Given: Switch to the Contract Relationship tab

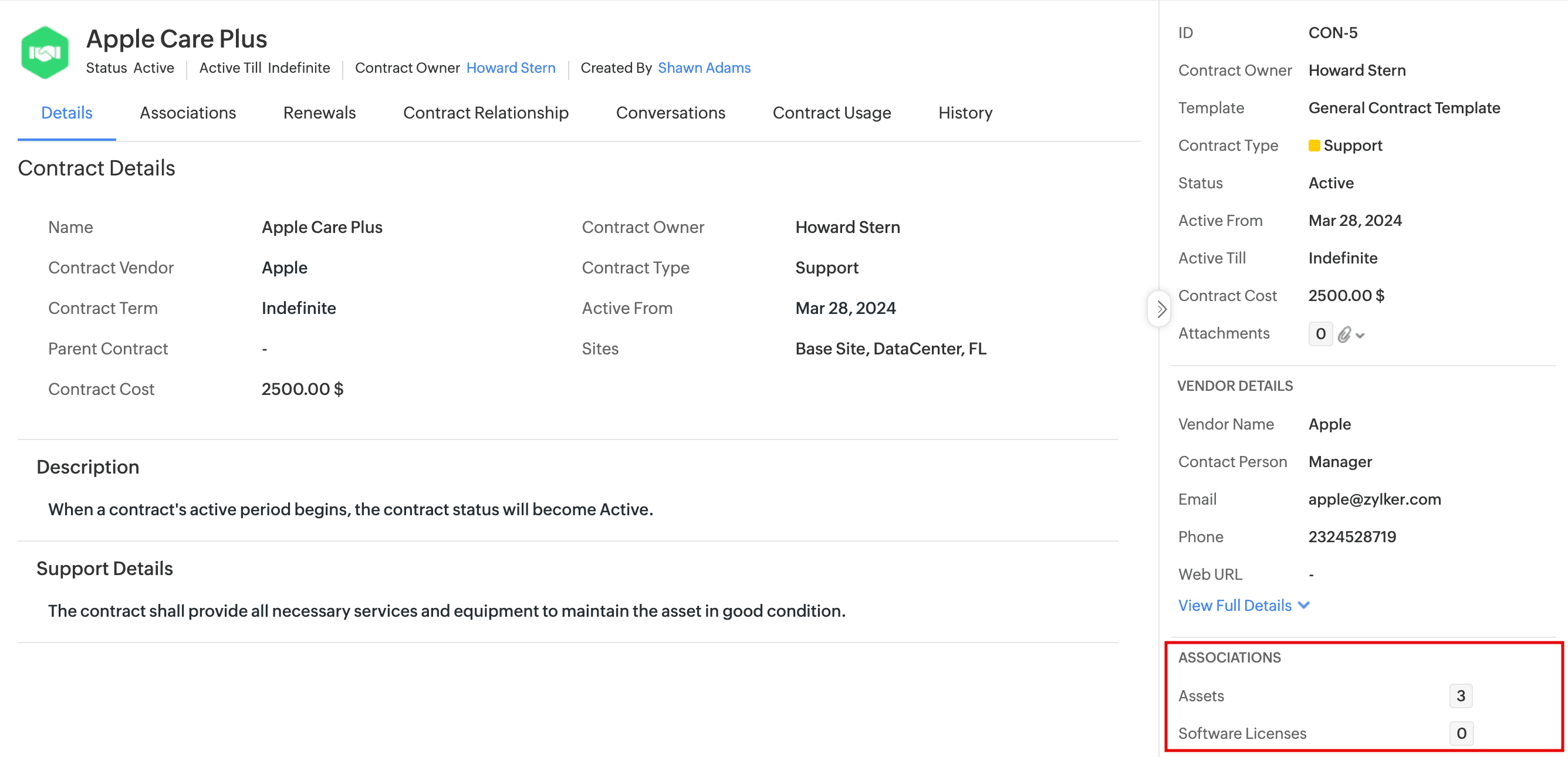Looking at the screenshot, I should click(x=486, y=113).
